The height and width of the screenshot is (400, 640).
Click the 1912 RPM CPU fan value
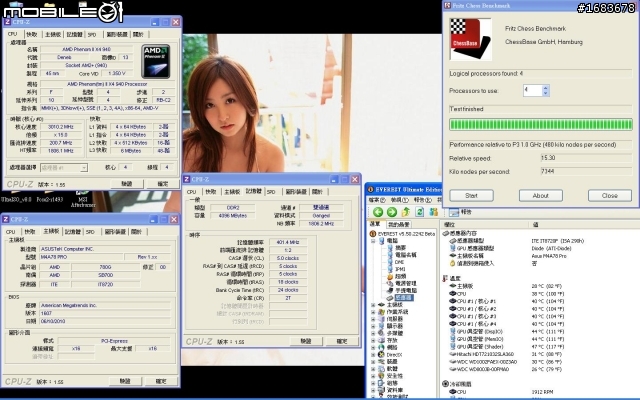pyautogui.click(x=542, y=392)
